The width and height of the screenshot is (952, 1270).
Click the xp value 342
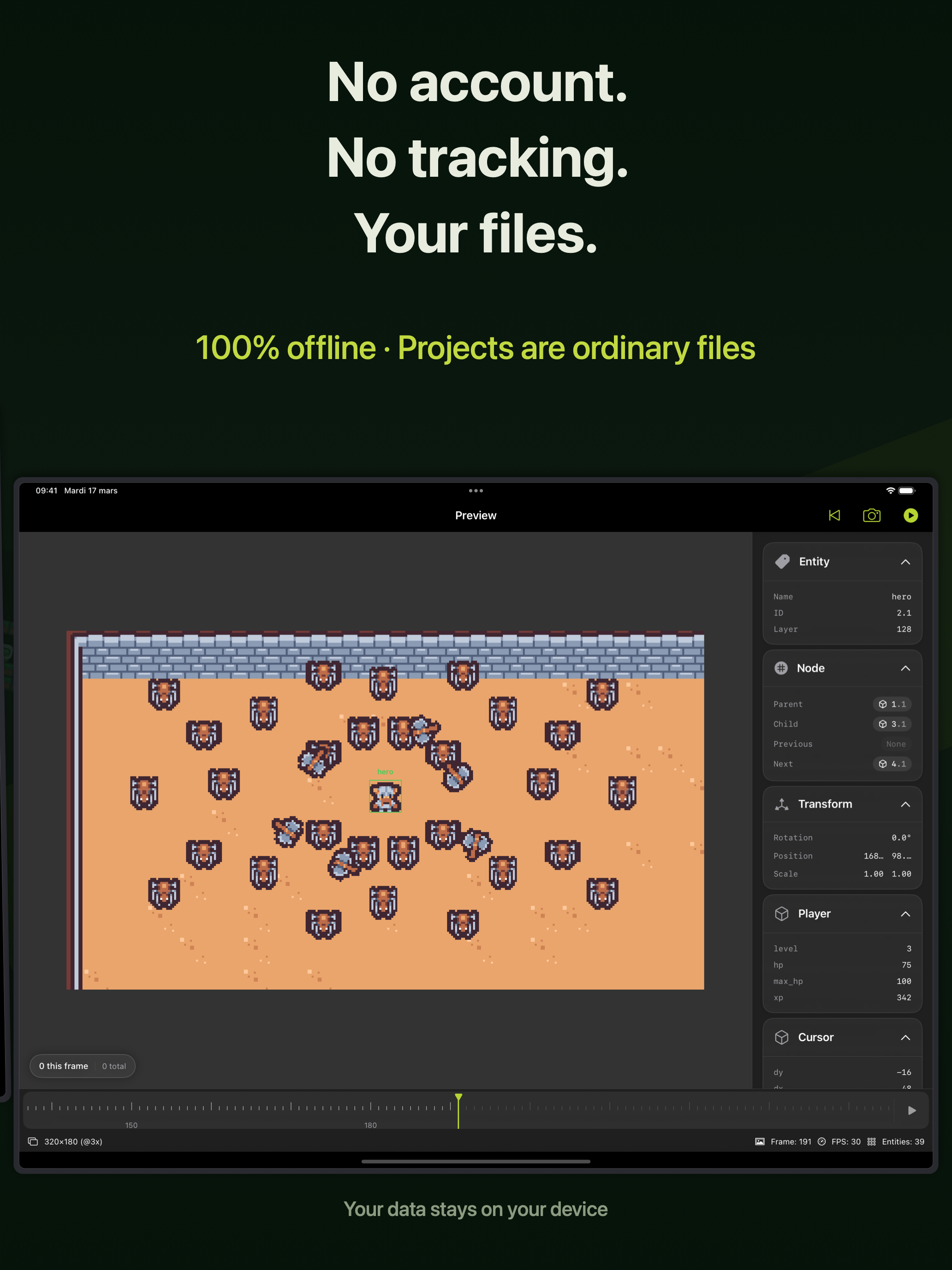tap(904, 997)
